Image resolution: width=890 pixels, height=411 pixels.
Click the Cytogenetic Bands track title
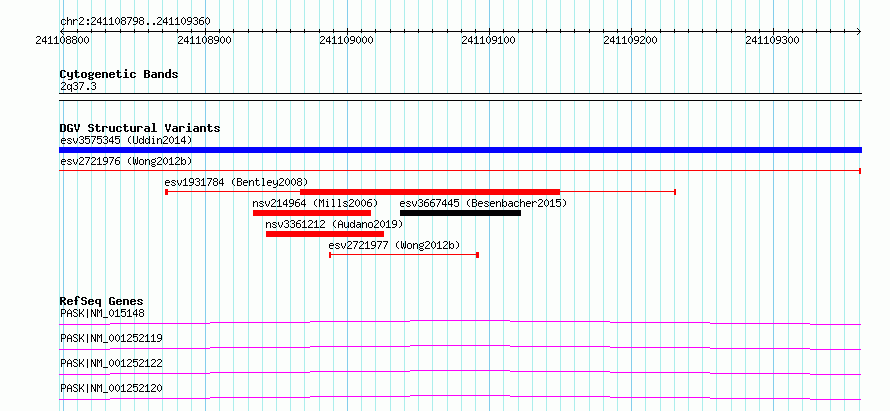(119, 74)
